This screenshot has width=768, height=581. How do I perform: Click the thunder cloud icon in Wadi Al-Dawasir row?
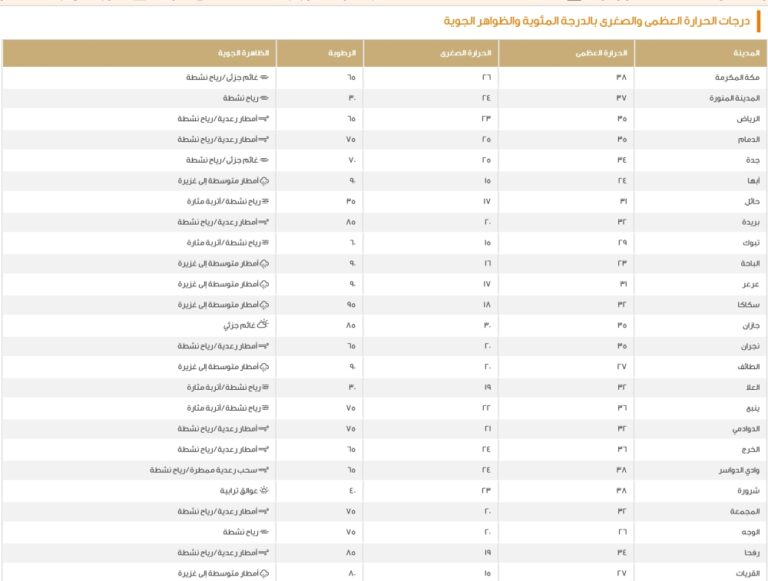coord(265,470)
